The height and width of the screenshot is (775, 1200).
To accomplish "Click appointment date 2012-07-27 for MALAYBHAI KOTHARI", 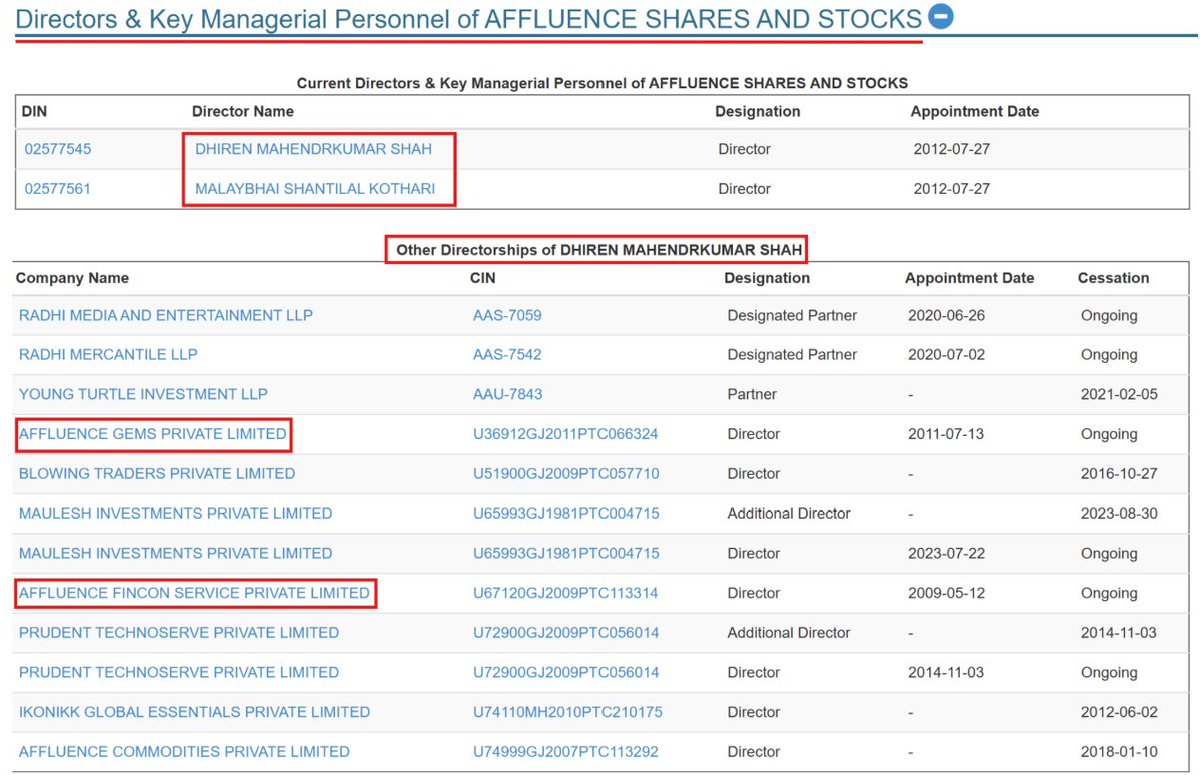I will pos(952,189).
